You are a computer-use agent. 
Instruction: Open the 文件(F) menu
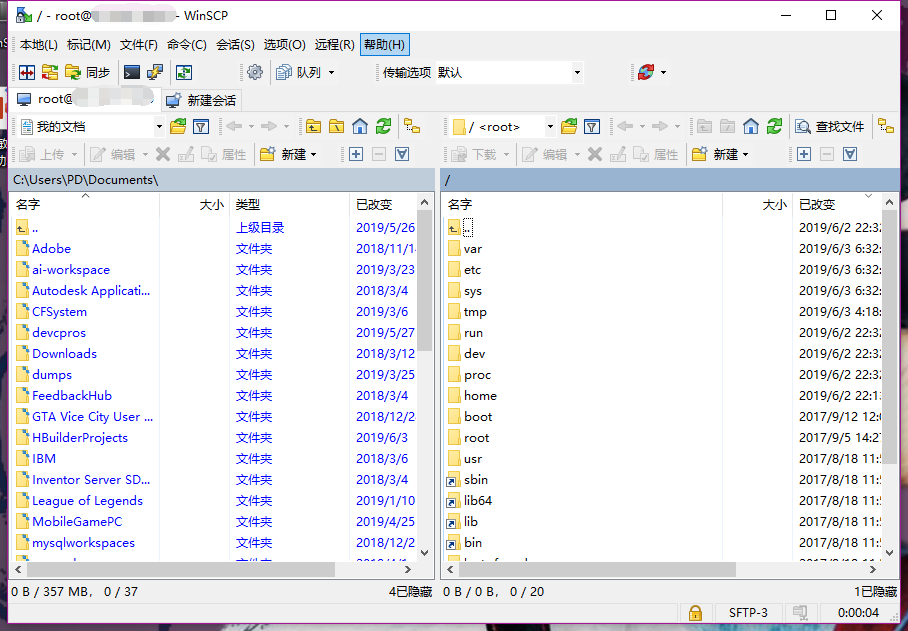tap(138, 45)
